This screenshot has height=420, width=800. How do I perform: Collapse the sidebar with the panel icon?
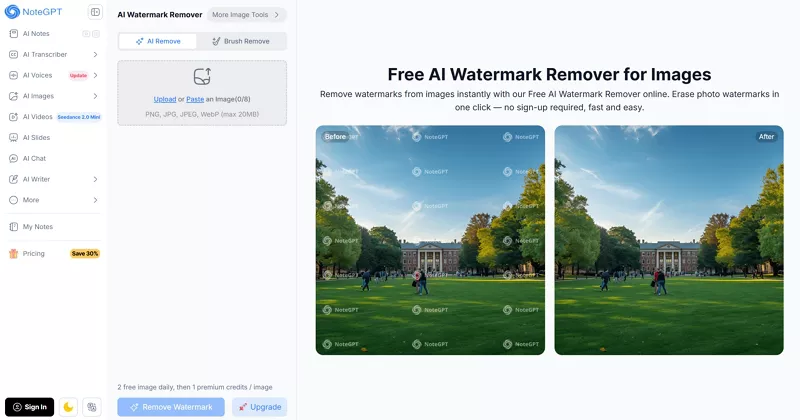click(x=95, y=12)
